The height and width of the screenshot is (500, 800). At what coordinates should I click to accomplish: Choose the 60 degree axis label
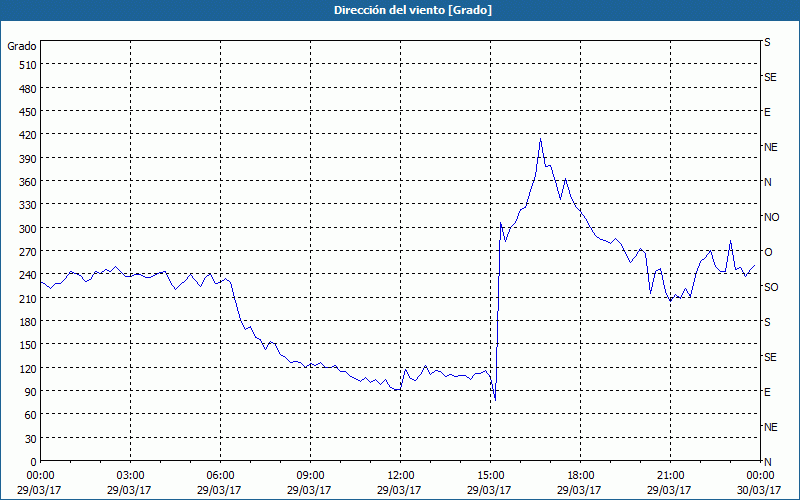(x=31, y=415)
